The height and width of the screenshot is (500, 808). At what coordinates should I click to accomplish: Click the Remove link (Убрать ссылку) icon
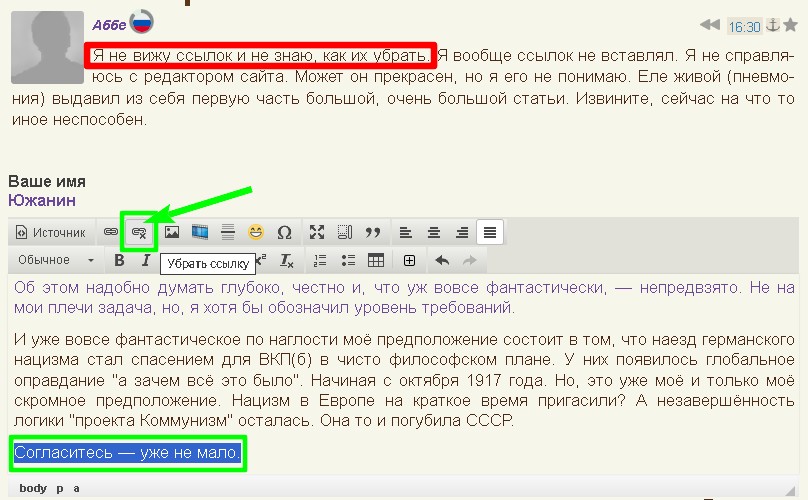[x=139, y=232]
